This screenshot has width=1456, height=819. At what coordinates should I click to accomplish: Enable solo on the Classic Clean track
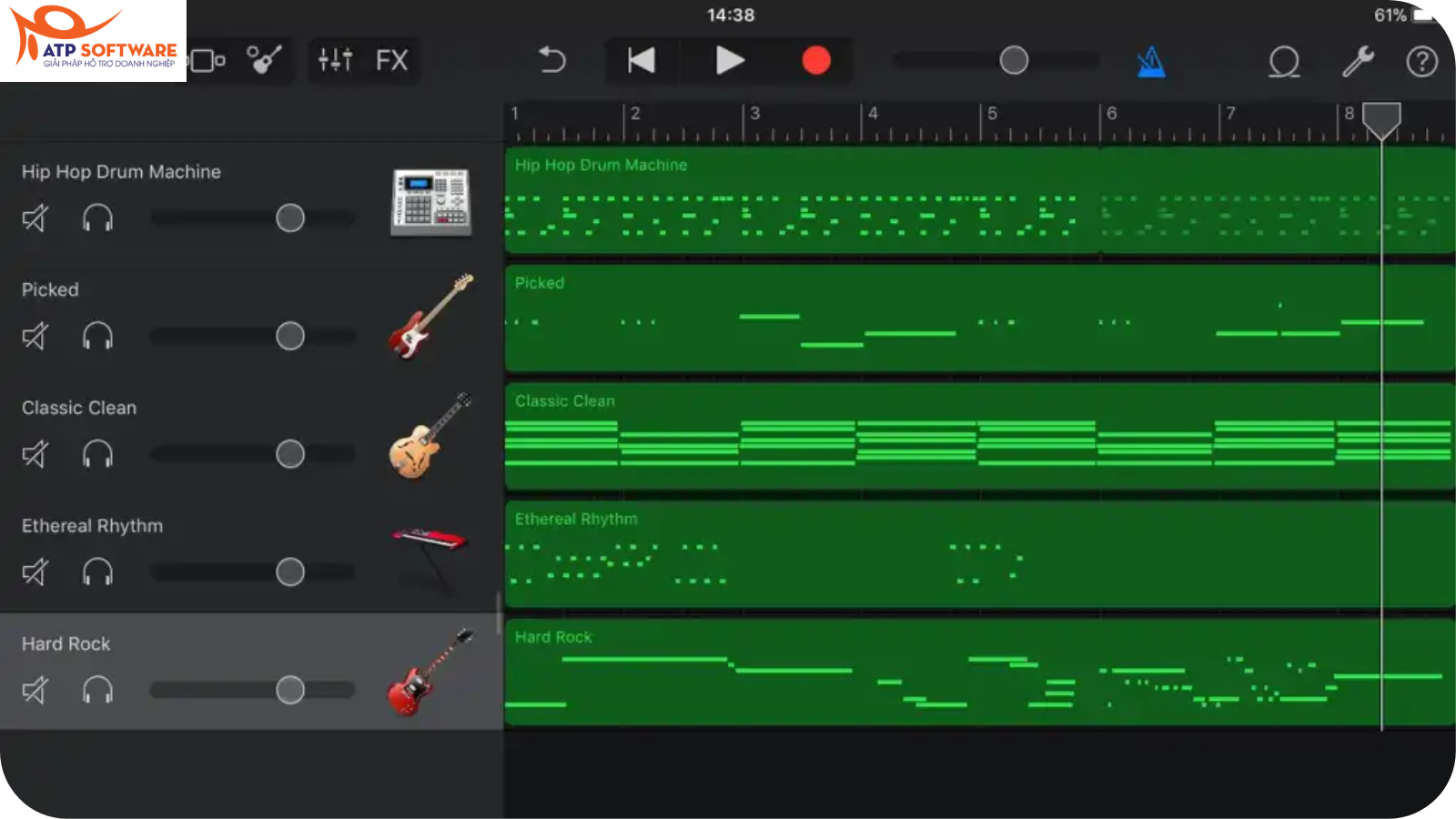point(98,454)
